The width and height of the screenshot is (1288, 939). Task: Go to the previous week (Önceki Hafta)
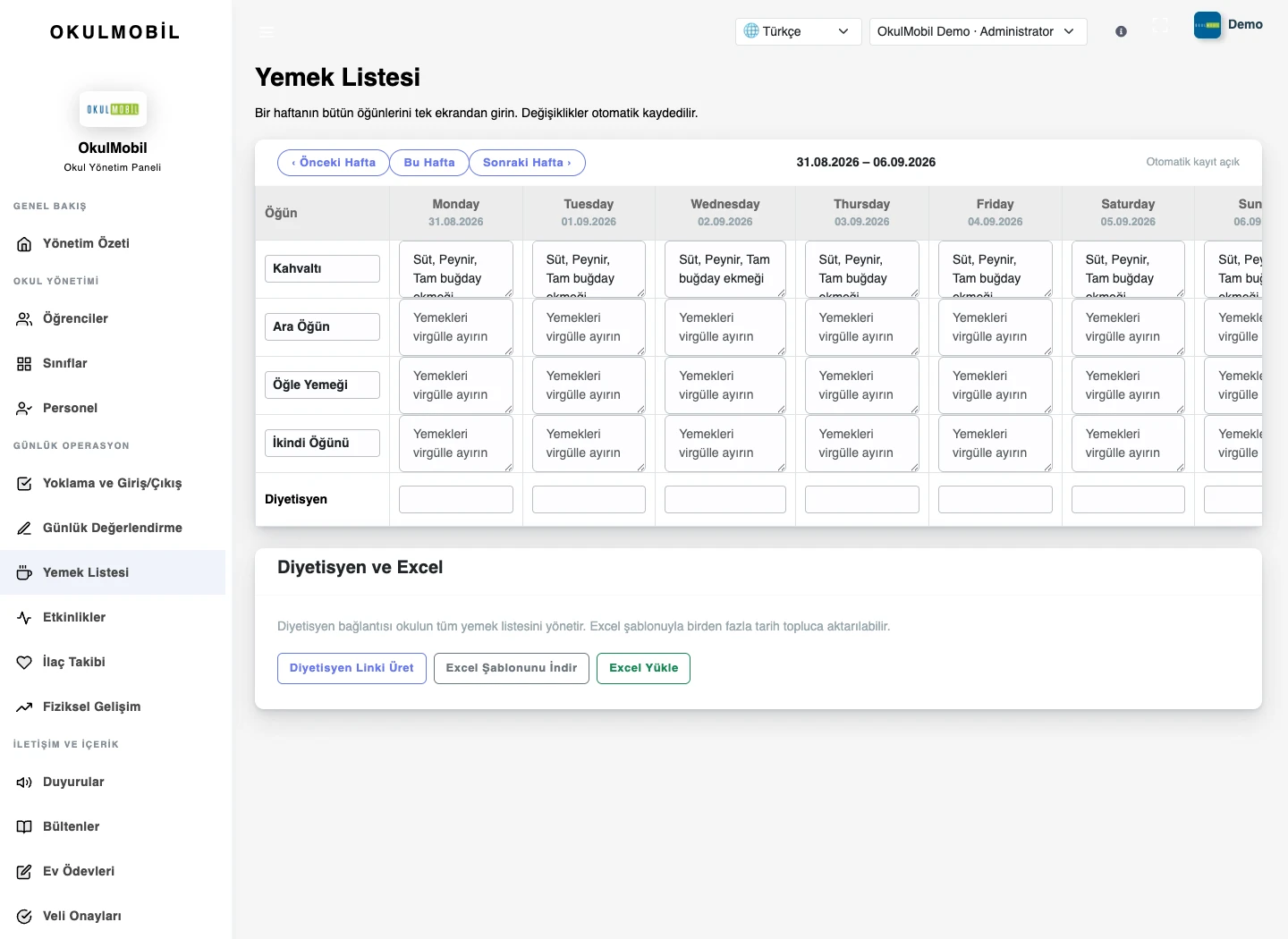tap(333, 163)
